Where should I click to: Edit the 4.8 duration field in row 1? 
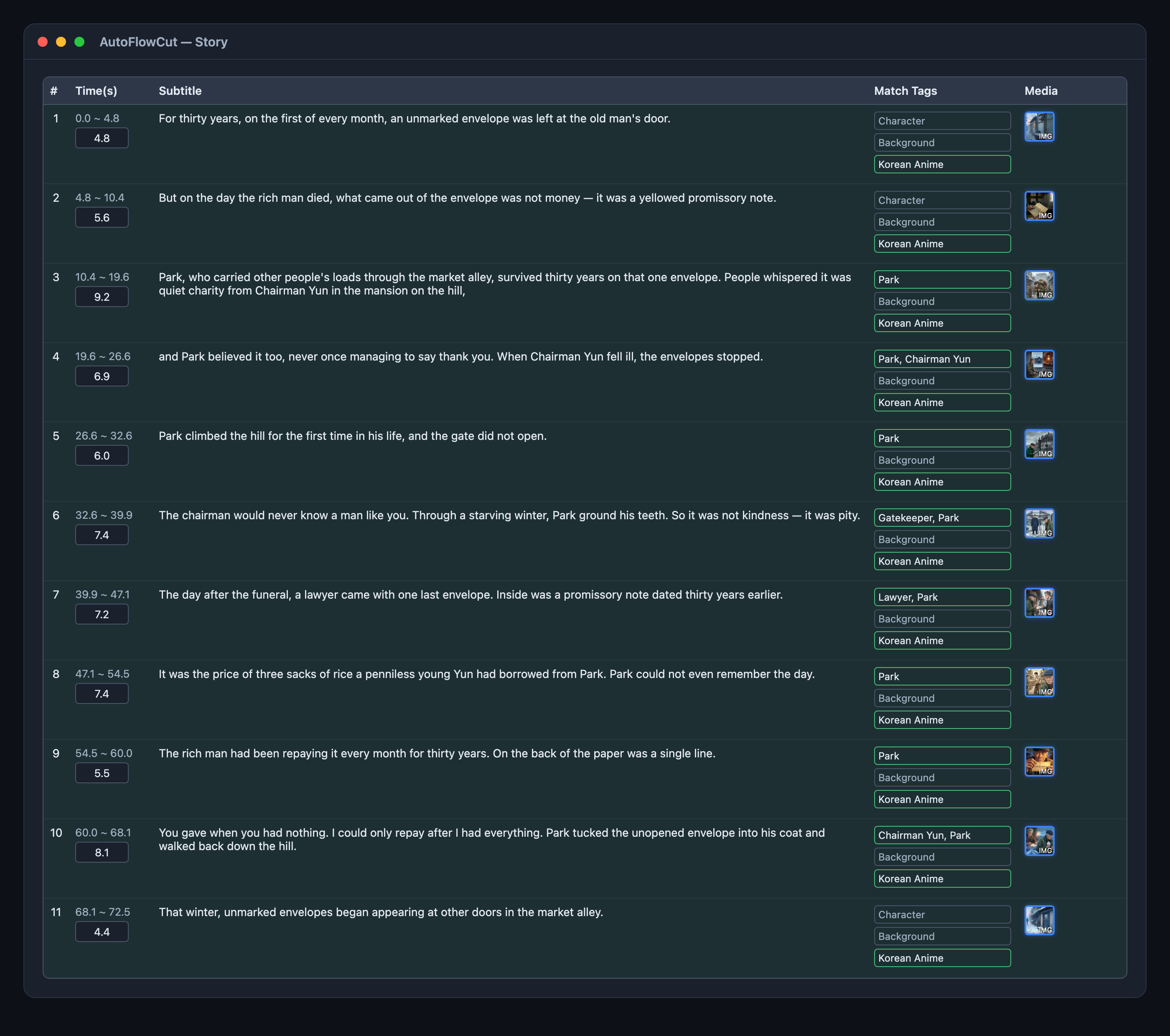[x=102, y=138]
